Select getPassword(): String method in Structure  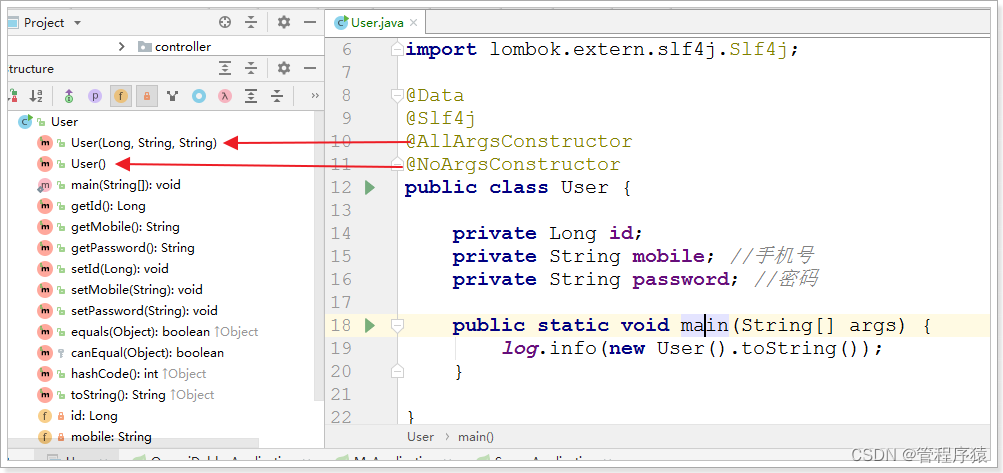[x=132, y=248]
